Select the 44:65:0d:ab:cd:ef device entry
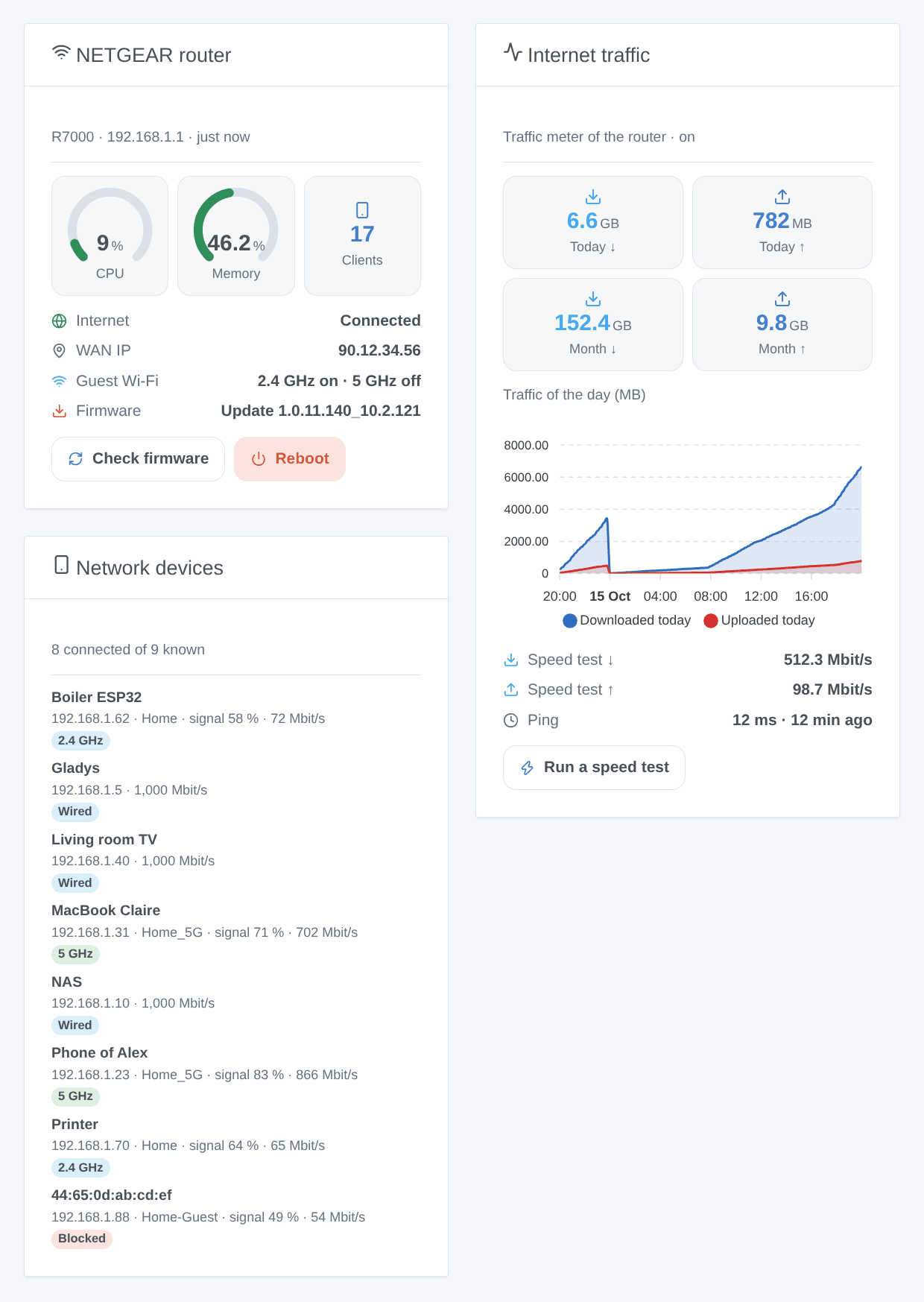Viewport: 924px width, 1302px height. point(112,1195)
